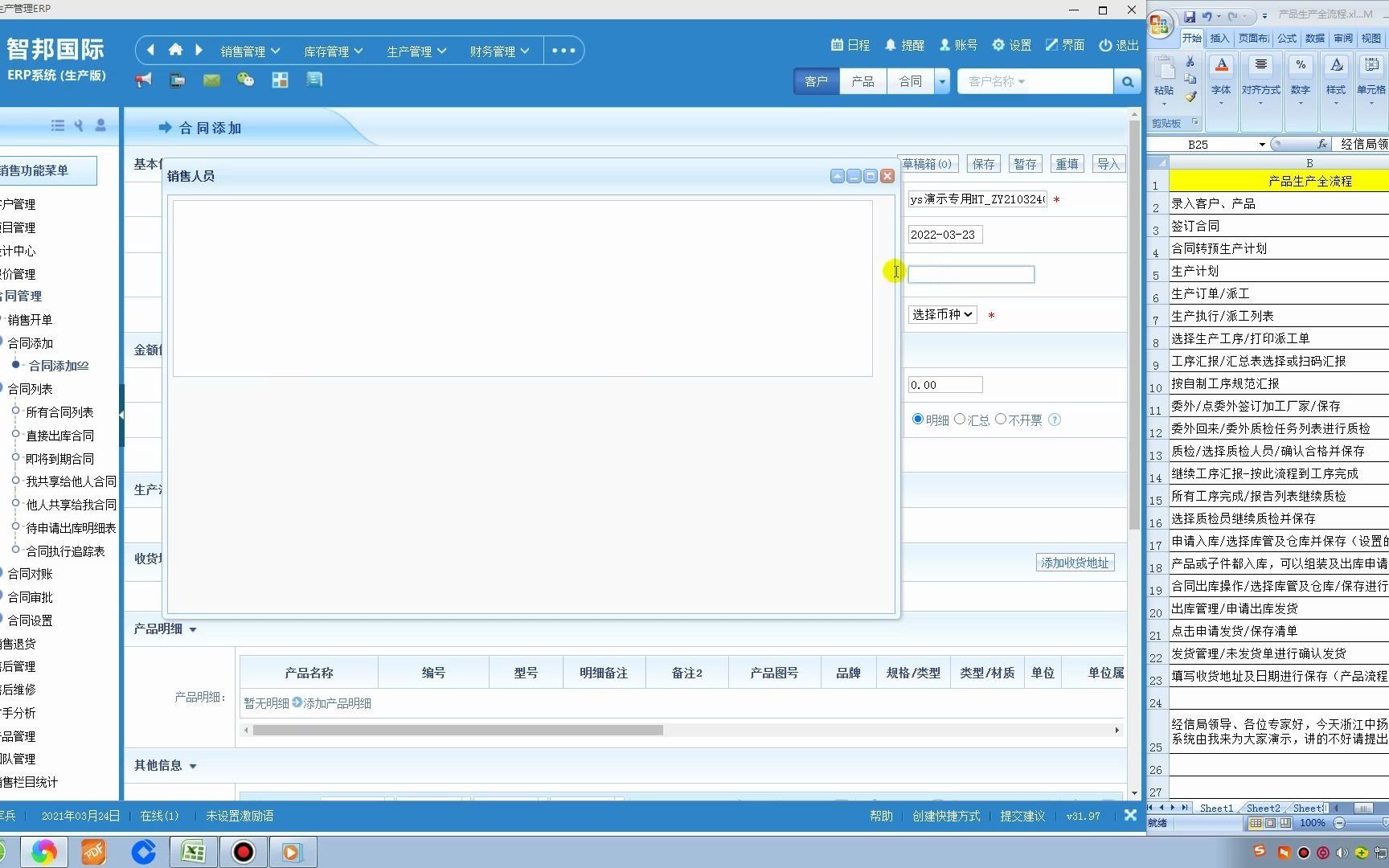Click the 保存 button
Image resolution: width=1389 pixels, height=868 pixels.
[983, 164]
